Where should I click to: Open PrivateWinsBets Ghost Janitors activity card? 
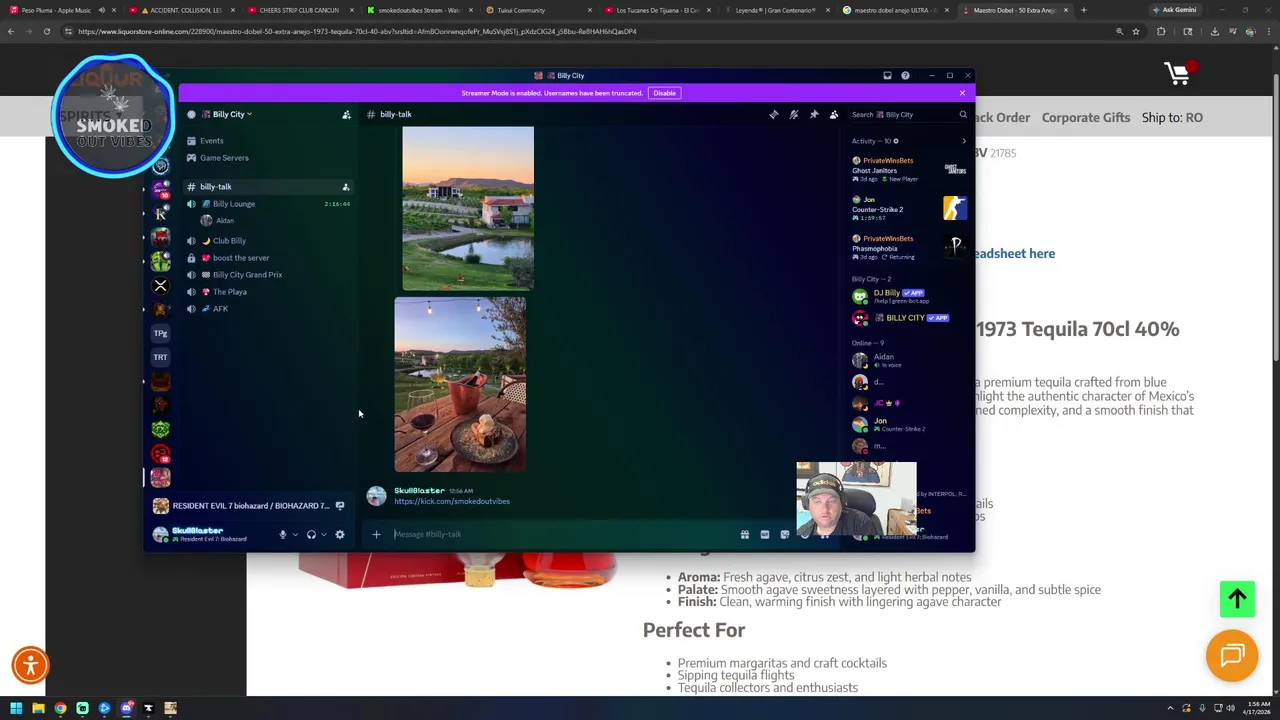908,170
